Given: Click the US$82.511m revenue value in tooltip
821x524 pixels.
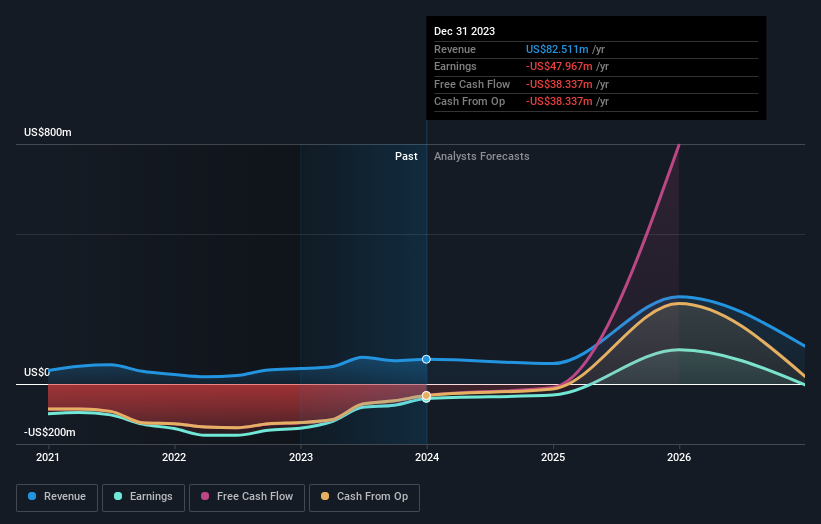Looking at the screenshot, I should coord(557,49).
